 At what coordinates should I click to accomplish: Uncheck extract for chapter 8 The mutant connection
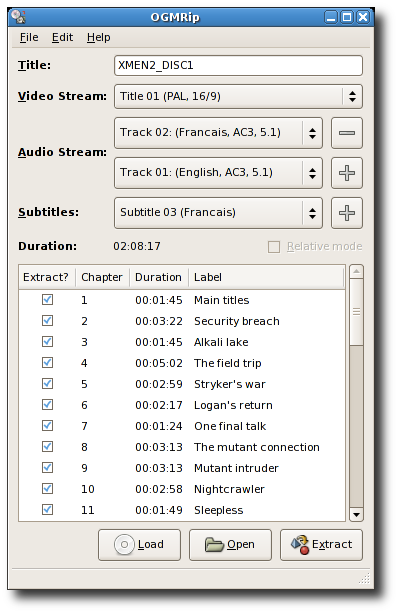[x=47, y=447]
